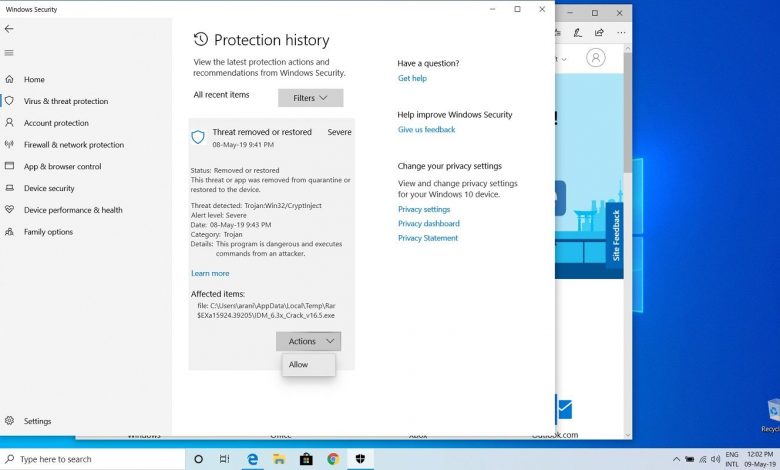
Task: Open Cortana from the taskbar
Action: click(198, 459)
